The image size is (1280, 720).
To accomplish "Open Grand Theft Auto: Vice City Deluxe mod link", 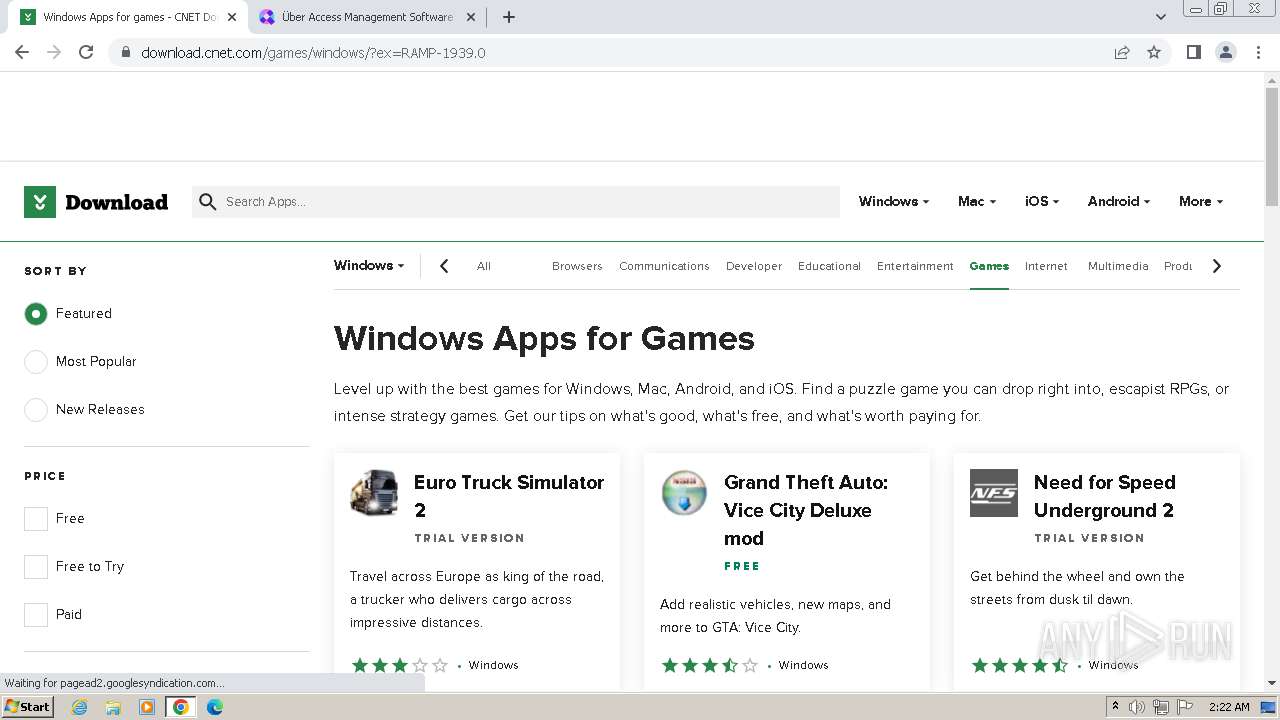I will tap(806, 510).
